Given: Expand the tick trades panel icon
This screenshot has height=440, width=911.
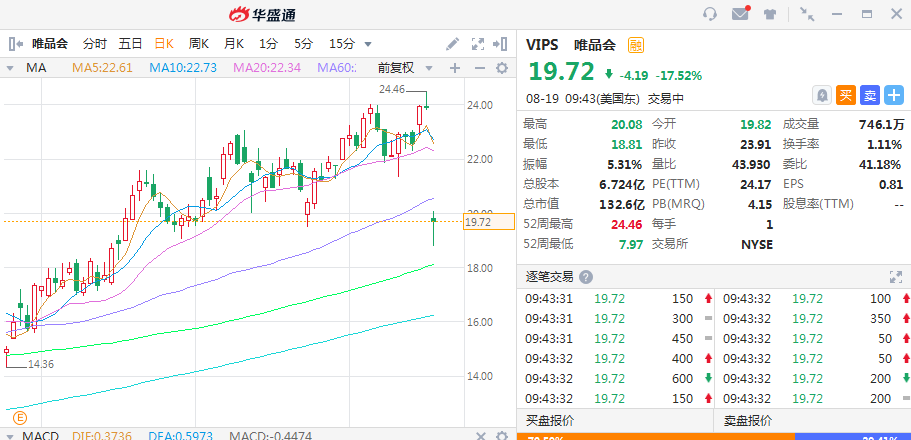Looking at the screenshot, I should 895,277.
